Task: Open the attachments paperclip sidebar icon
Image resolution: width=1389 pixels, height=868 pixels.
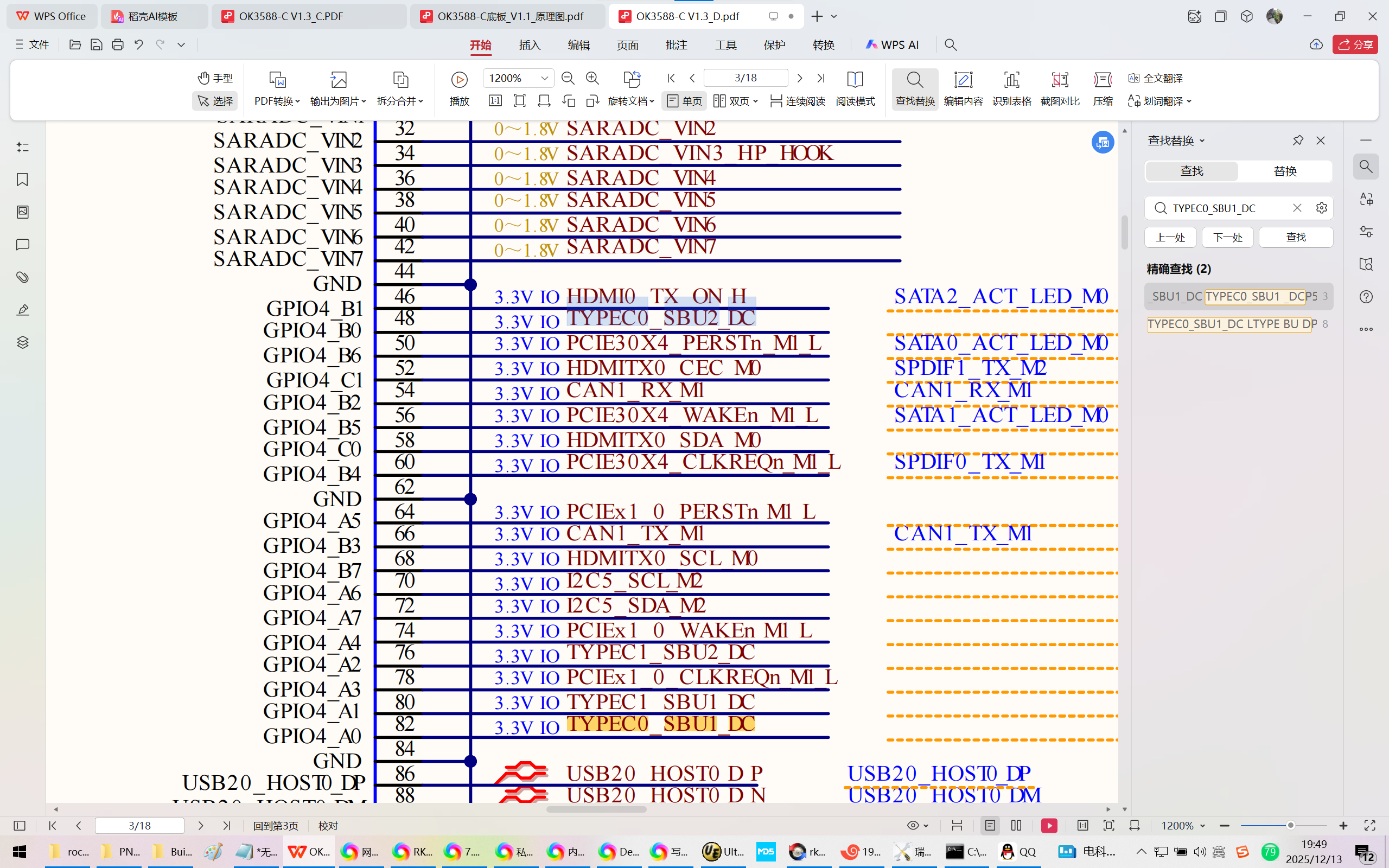Action: pyautogui.click(x=22, y=277)
